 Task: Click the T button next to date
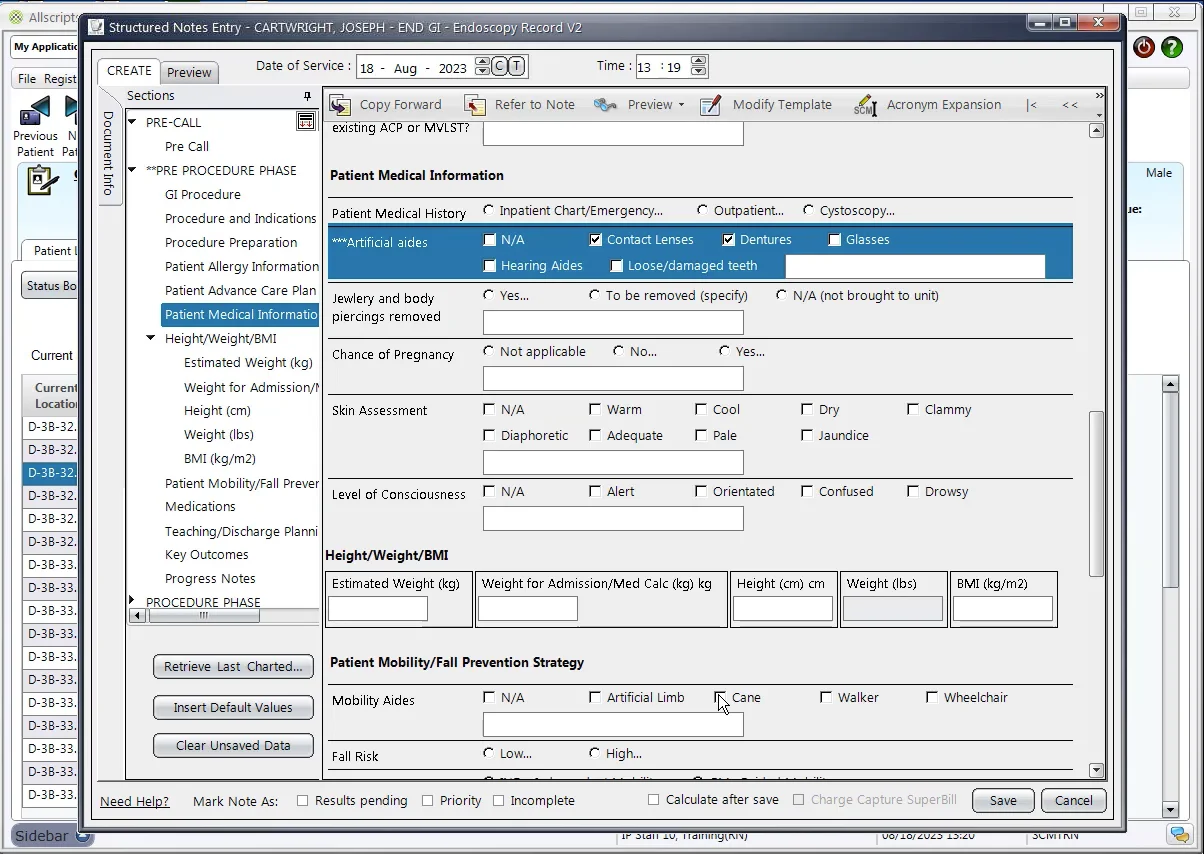click(x=516, y=67)
